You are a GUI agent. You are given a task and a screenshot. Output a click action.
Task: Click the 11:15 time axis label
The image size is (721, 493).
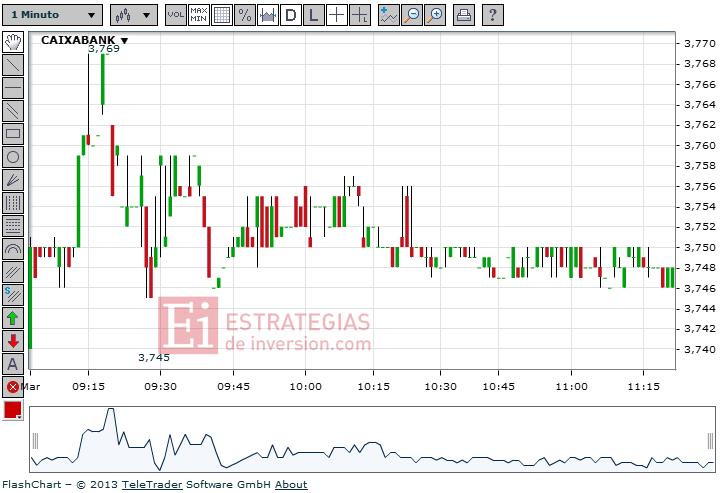(x=643, y=386)
